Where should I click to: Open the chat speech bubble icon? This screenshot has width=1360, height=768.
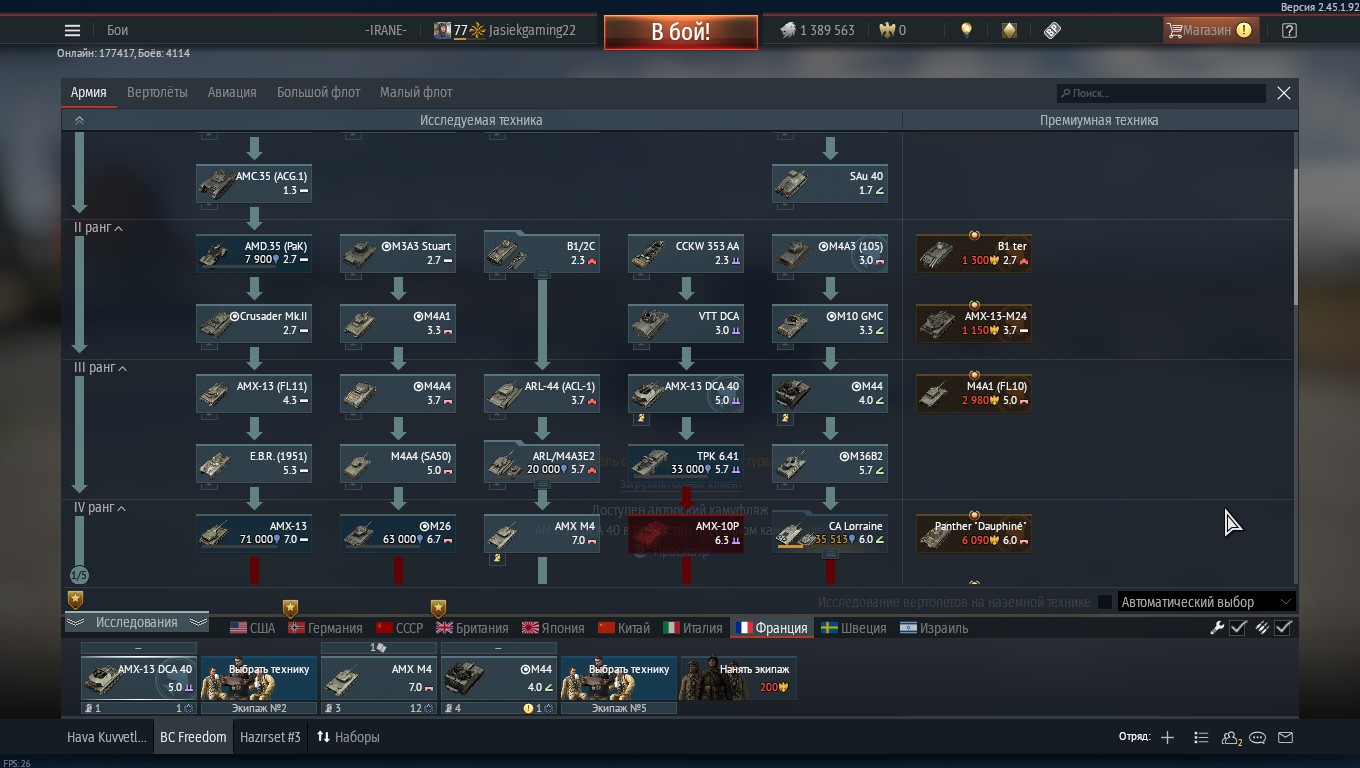(x=1258, y=738)
